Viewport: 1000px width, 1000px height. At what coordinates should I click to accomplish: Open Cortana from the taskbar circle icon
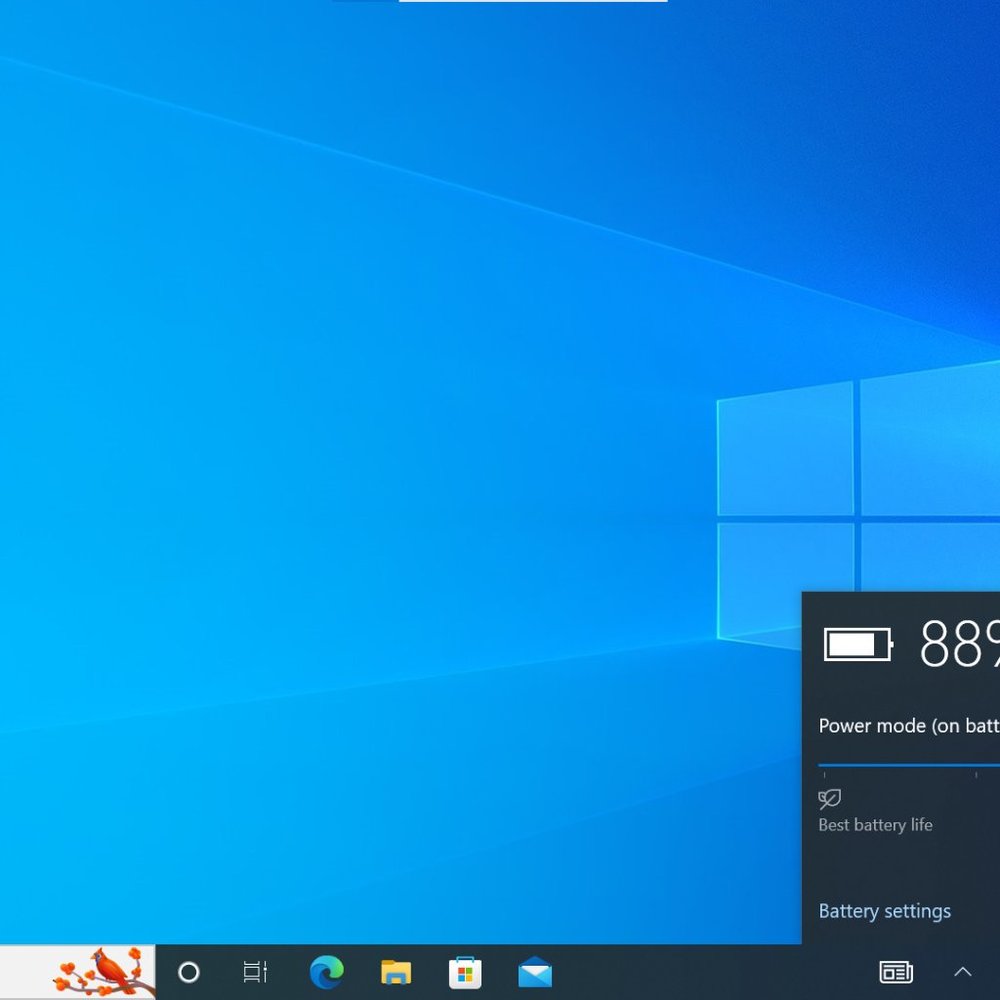[189, 973]
